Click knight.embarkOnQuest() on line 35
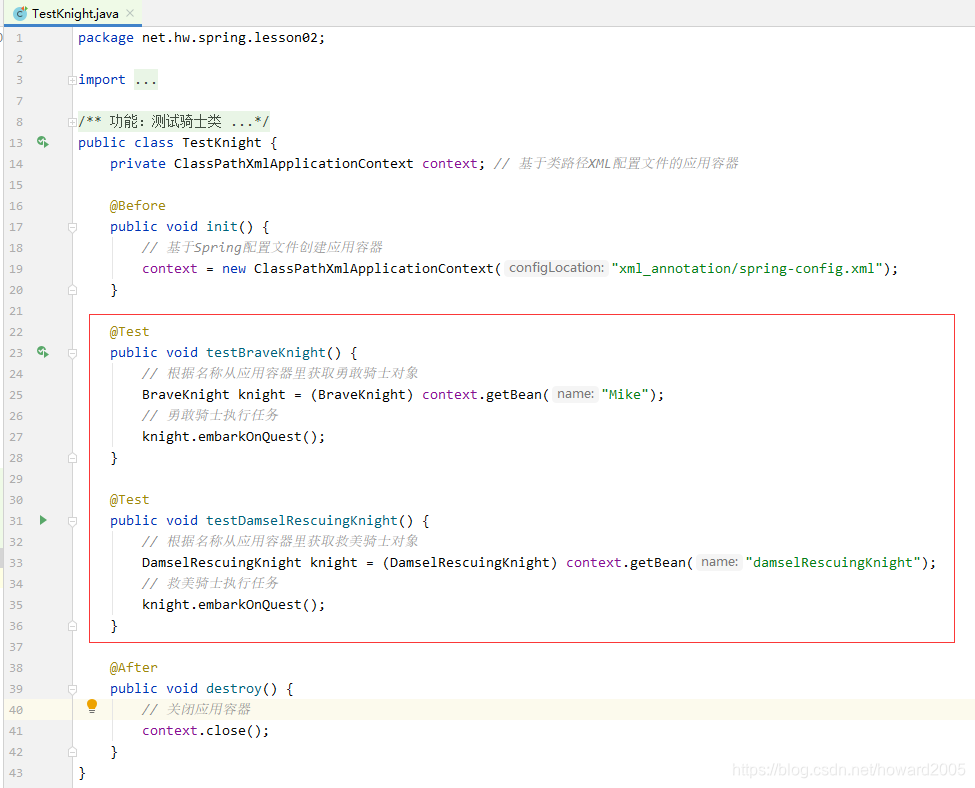The image size is (975, 788). click(233, 605)
